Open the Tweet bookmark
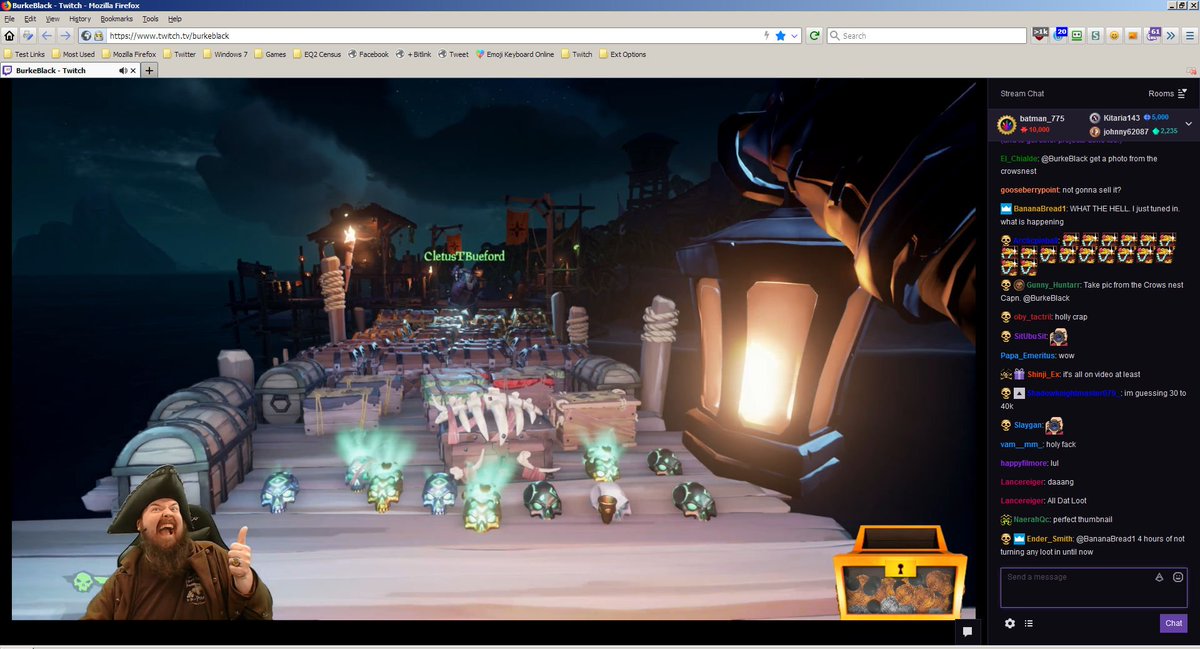Screen dimensions: 1200x649 [452, 54]
